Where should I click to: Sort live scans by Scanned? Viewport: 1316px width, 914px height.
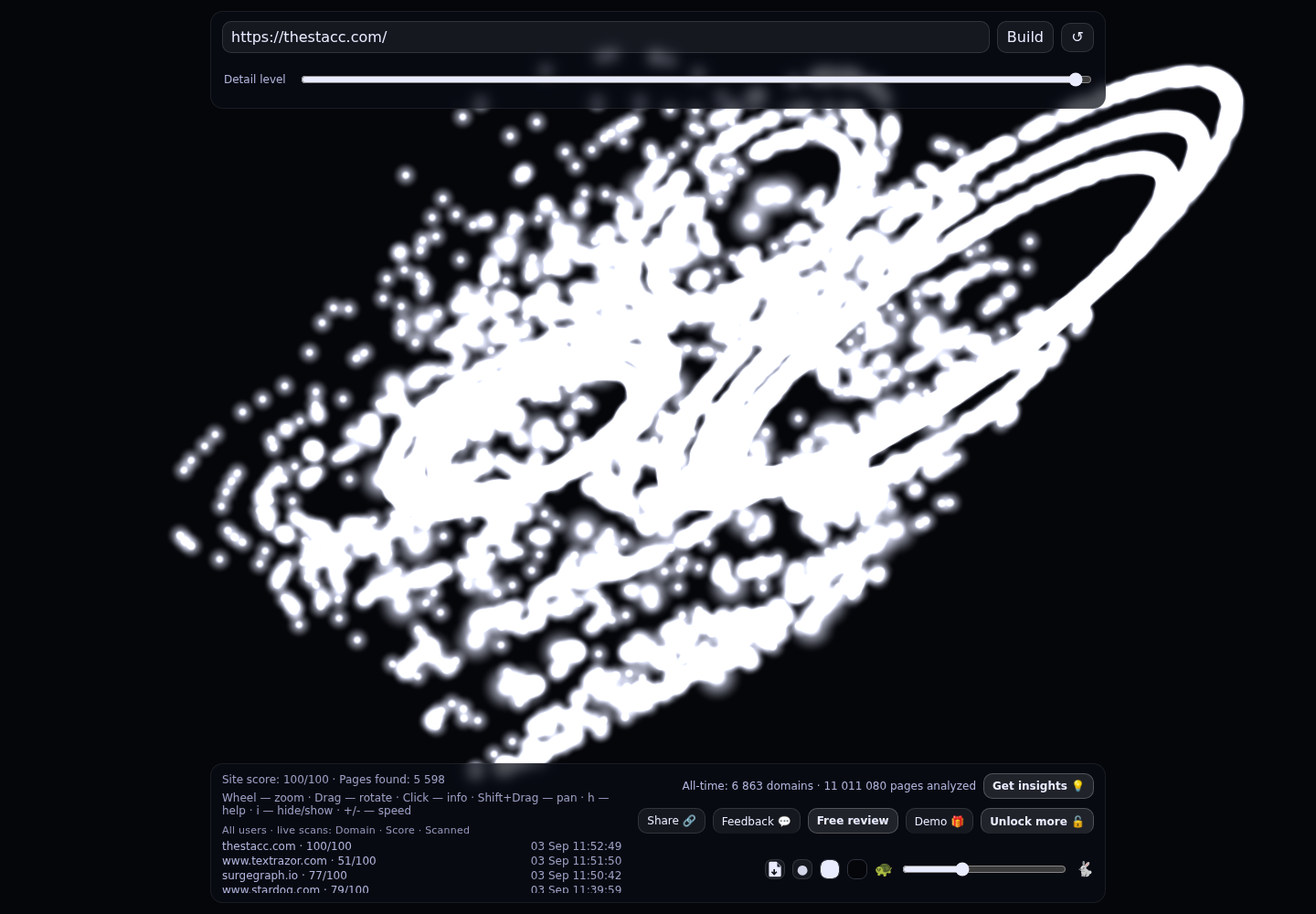pyautogui.click(x=447, y=830)
